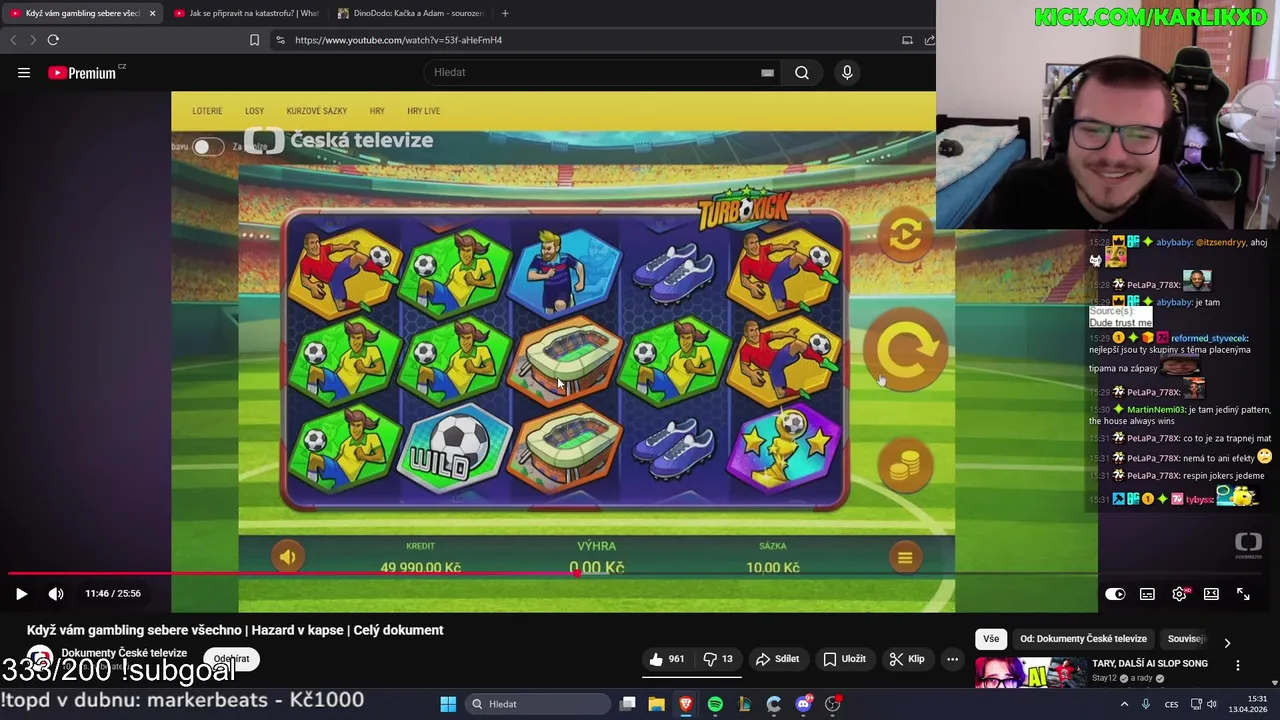Toggle the switch beside Česká televize logo

coord(208,147)
